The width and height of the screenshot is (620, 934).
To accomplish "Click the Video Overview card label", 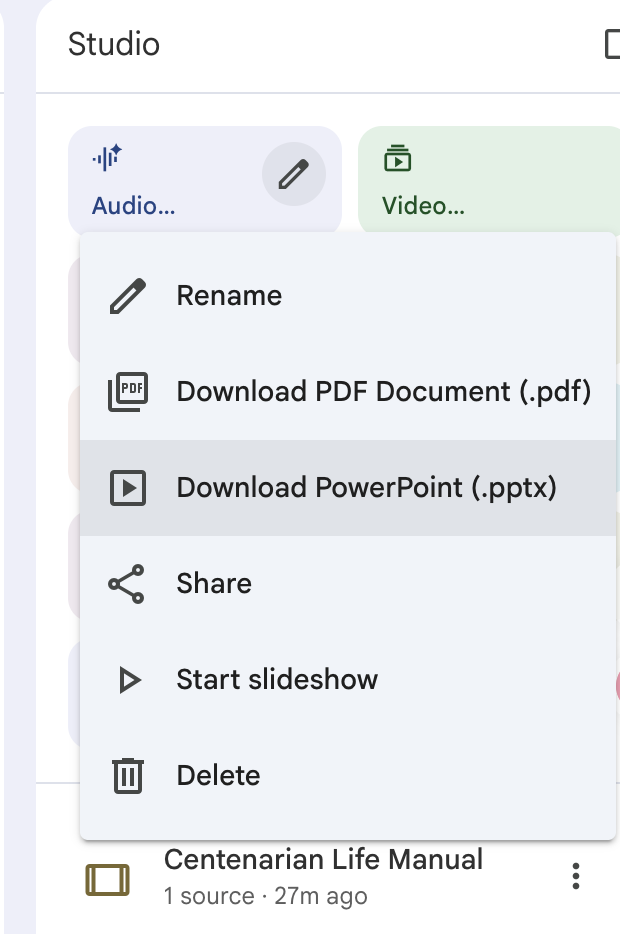I will (x=423, y=206).
